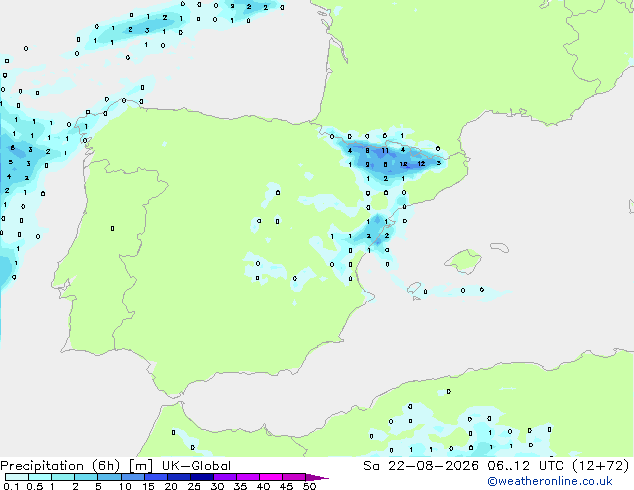Click the 'UK-Global' model label
Screen dimensions: 634x490
(196, 466)
